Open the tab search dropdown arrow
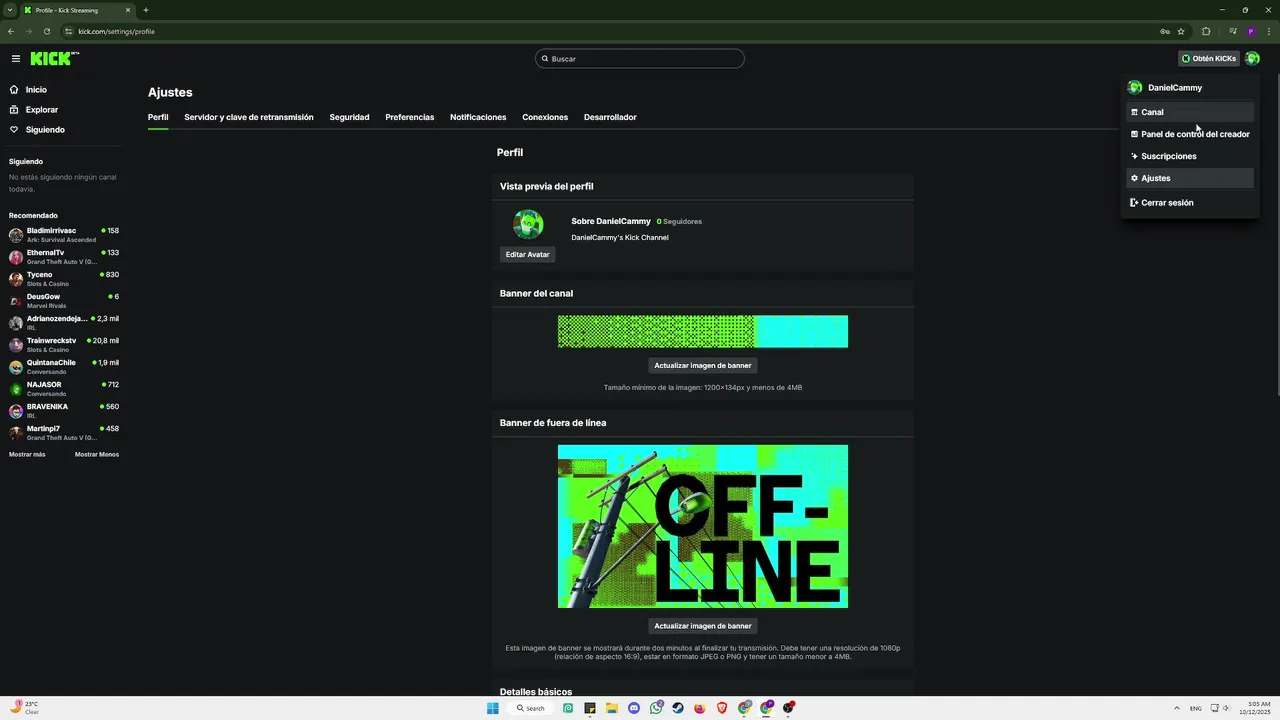This screenshot has height=720, width=1280. [x=8, y=10]
